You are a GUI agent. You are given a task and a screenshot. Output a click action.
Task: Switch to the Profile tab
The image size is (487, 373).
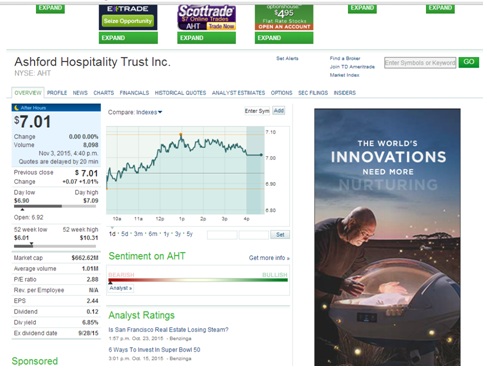[57, 93]
